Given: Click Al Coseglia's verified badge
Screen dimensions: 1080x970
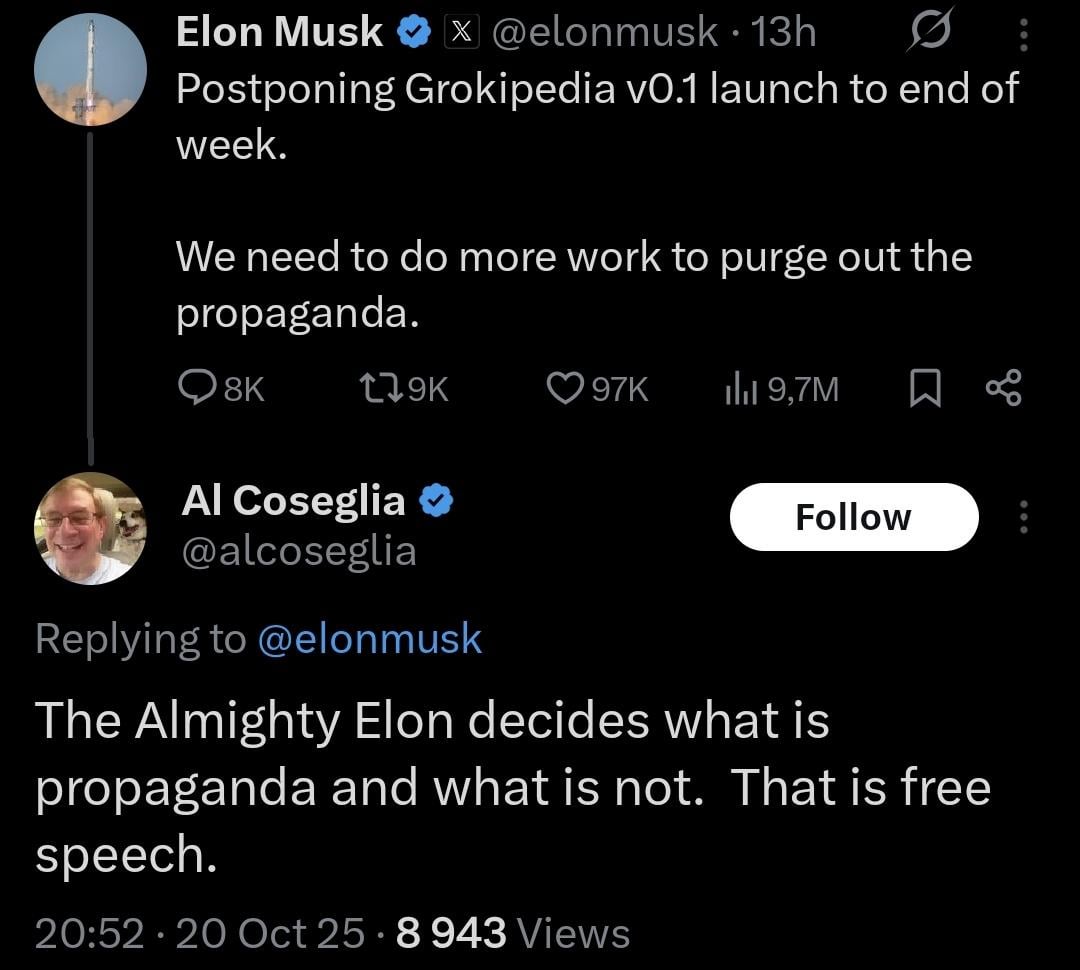Looking at the screenshot, I should [x=435, y=500].
